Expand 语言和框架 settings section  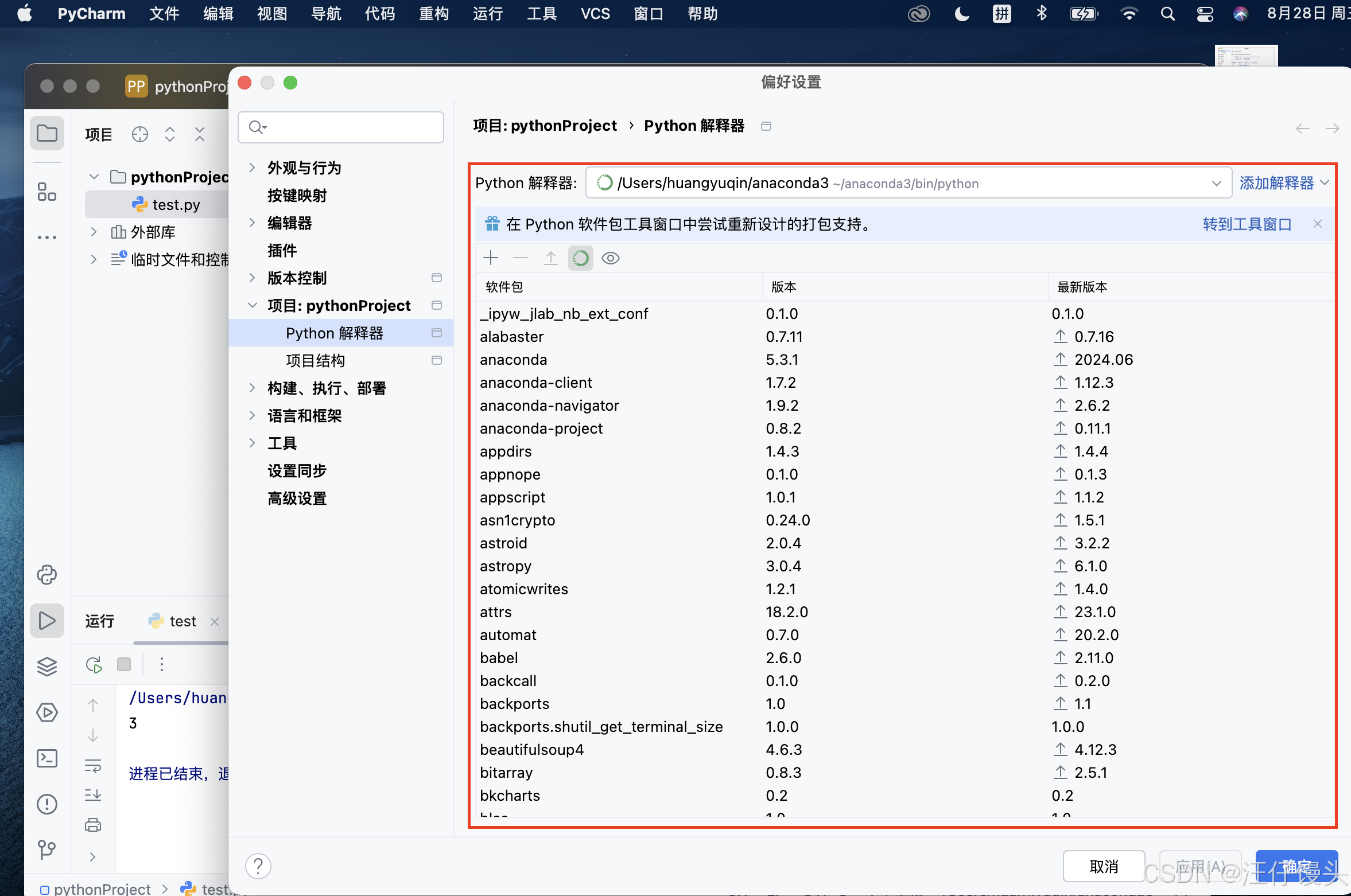(252, 415)
